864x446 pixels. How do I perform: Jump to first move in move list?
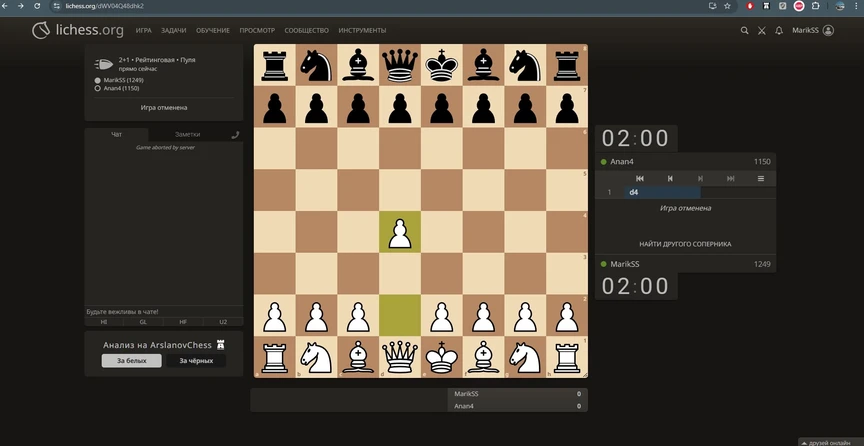click(x=640, y=178)
